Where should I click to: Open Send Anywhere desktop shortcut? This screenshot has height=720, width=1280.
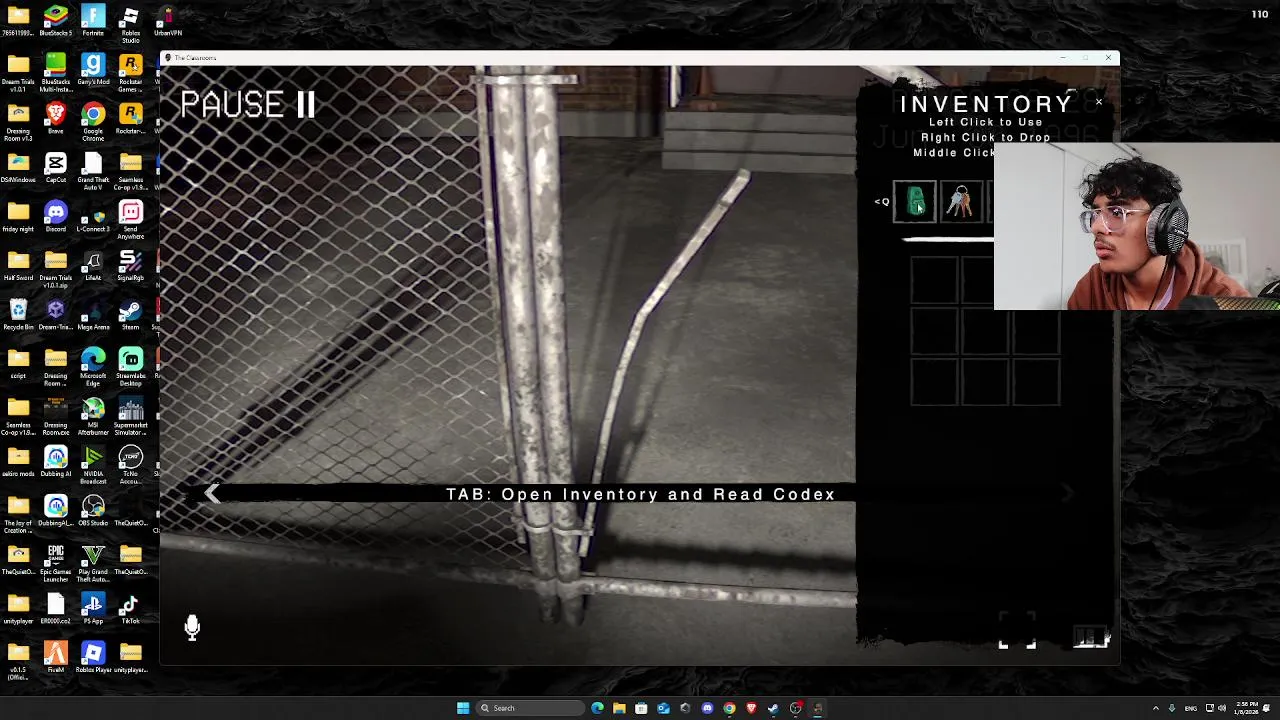(x=131, y=221)
